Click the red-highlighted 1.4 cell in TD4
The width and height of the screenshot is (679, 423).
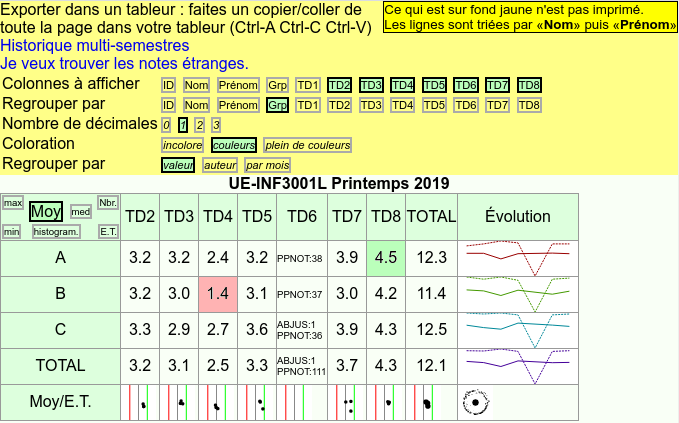coord(218,294)
